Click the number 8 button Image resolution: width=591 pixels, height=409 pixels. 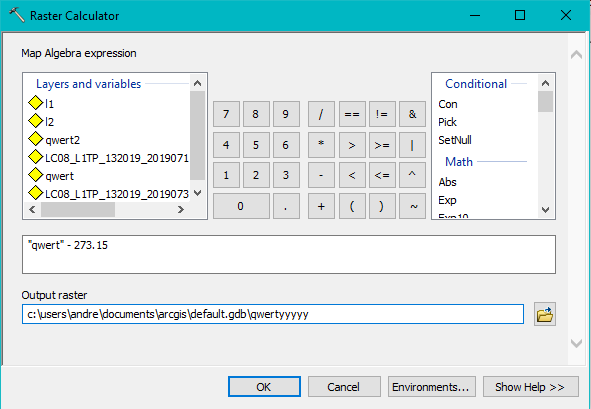coord(256,114)
